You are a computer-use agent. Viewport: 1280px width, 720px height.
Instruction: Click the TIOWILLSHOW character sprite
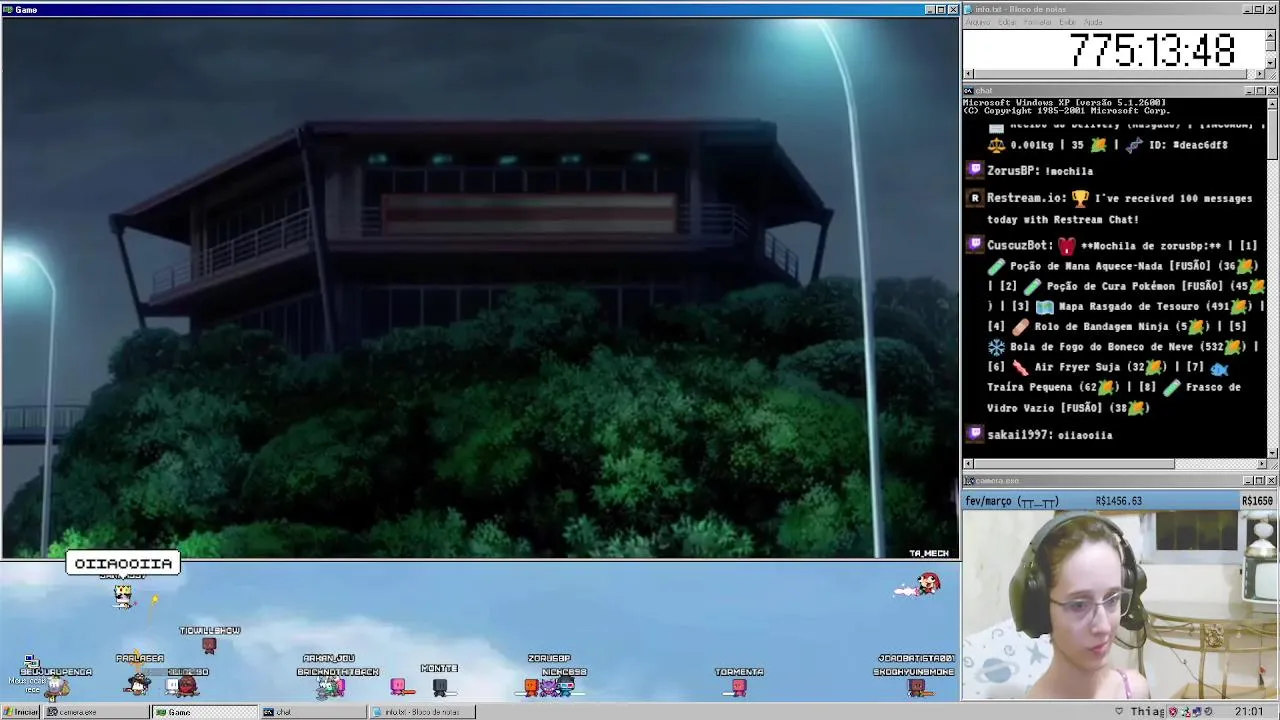[209, 646]
